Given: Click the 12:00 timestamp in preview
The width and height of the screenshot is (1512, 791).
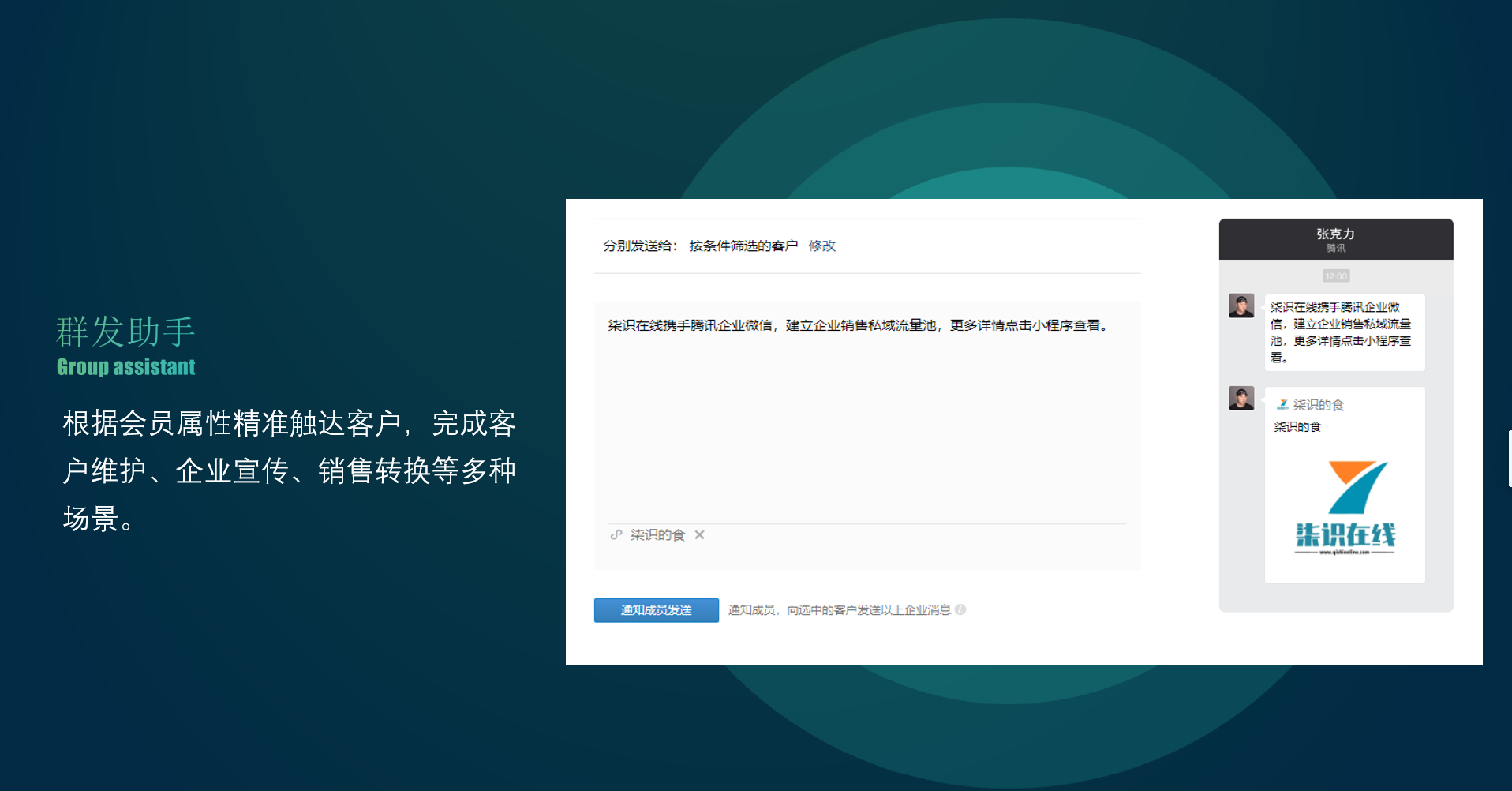Looking at the screenshot, I should (1336, 276).
